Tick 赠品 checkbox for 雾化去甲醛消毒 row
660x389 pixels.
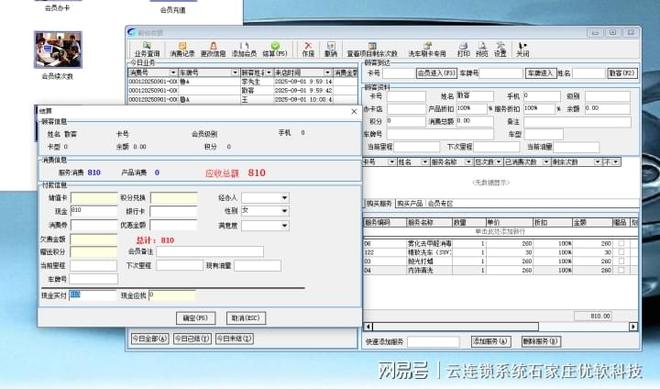point(621,243)
